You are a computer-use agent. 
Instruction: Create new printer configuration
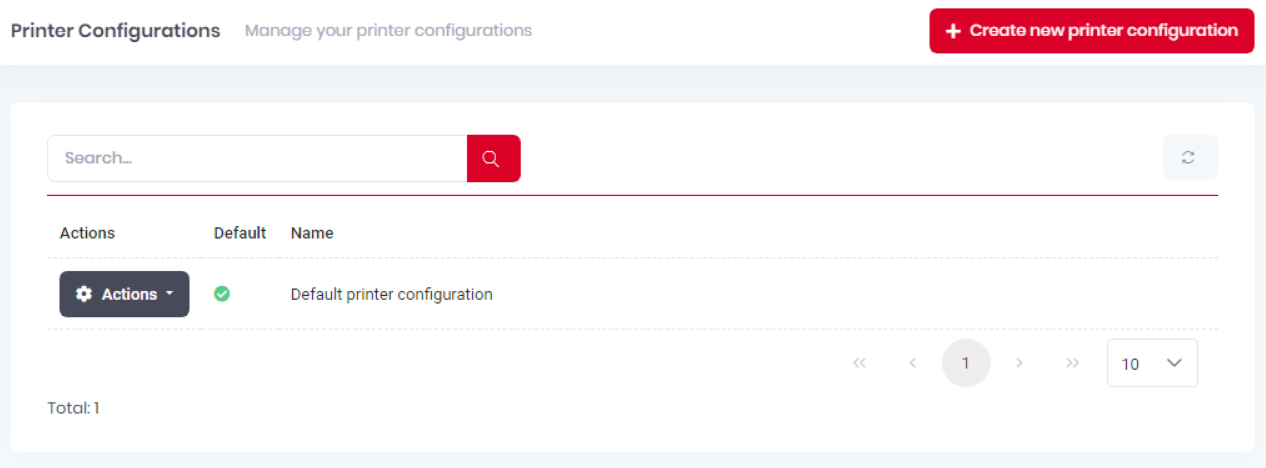(x=1091, y=31)
